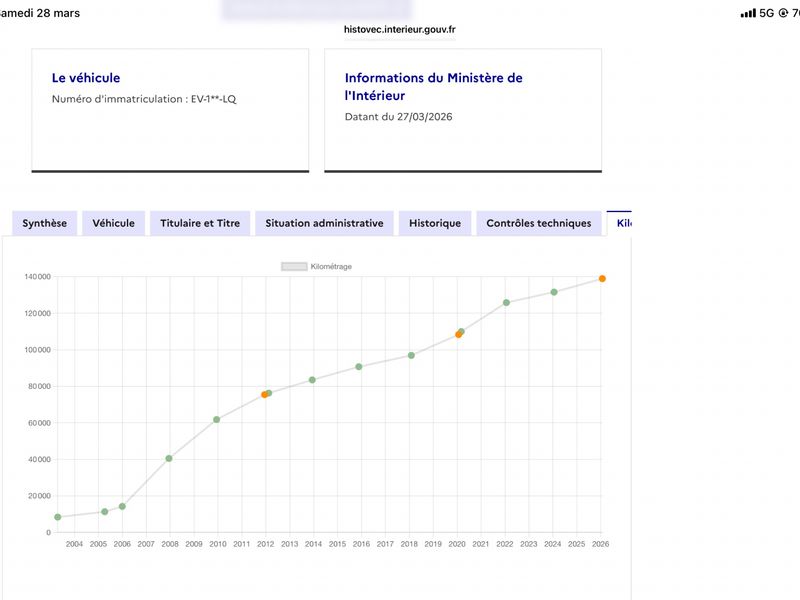Switch to the Véhicule tab
The width and height of the screenshot is (800, 600).
pyautogui.click(x=114, y=223)
